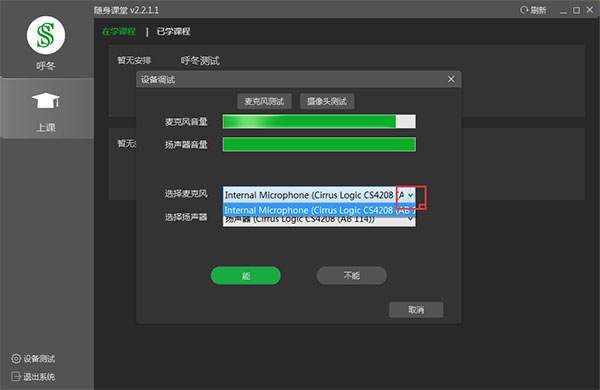Image resolution: width=600 pixels, height=390 pixels.
Task: Click the 暂无安排 text in first course row
Action: tap(134, 60)
